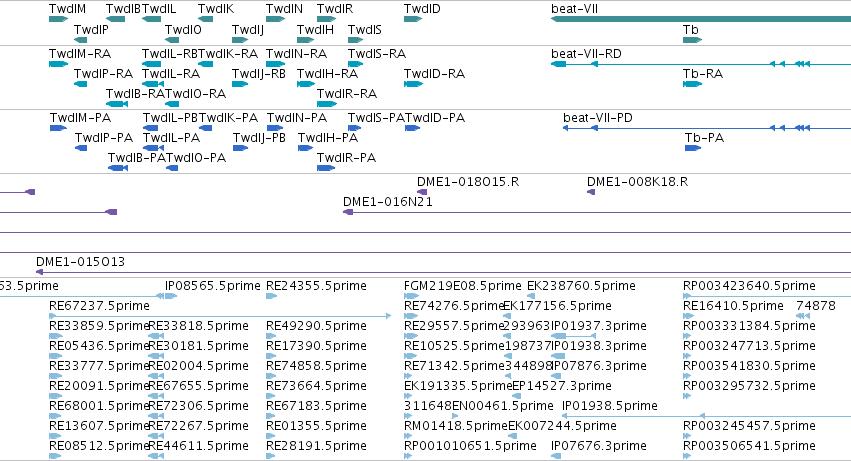
Task: Click the FGM219E08.5prime EST
Action: (411, 296)
